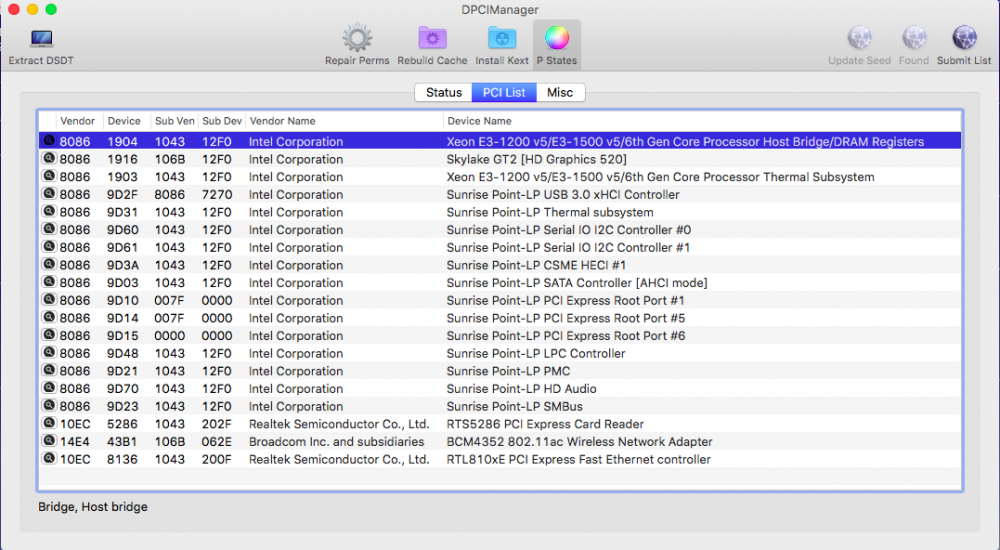Click sub device 7270 cell
Screen dimensions: 1000x550
click(x=217, y=195)
